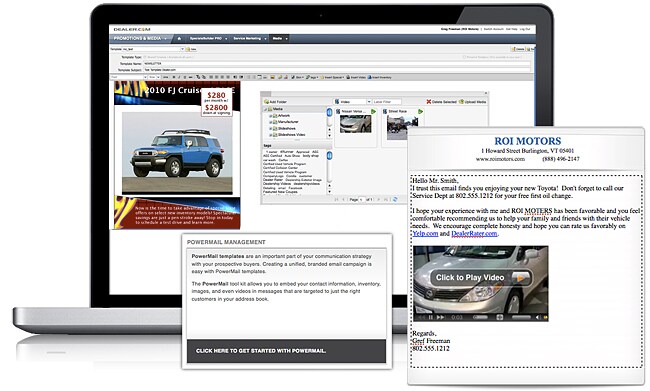Click Upload Media in media browser
The width and height of the screenshot is (650, 391).
click(x=473, y=102)
